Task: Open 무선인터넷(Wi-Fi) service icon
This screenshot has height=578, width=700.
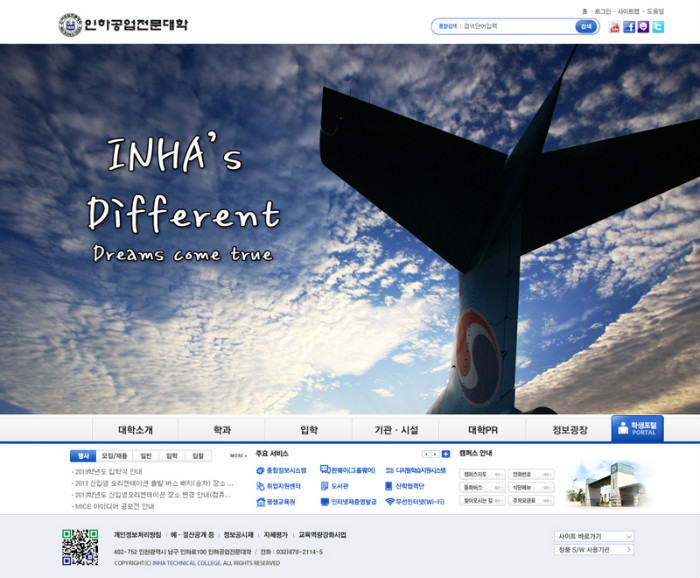Action: (x=415, y=502)
